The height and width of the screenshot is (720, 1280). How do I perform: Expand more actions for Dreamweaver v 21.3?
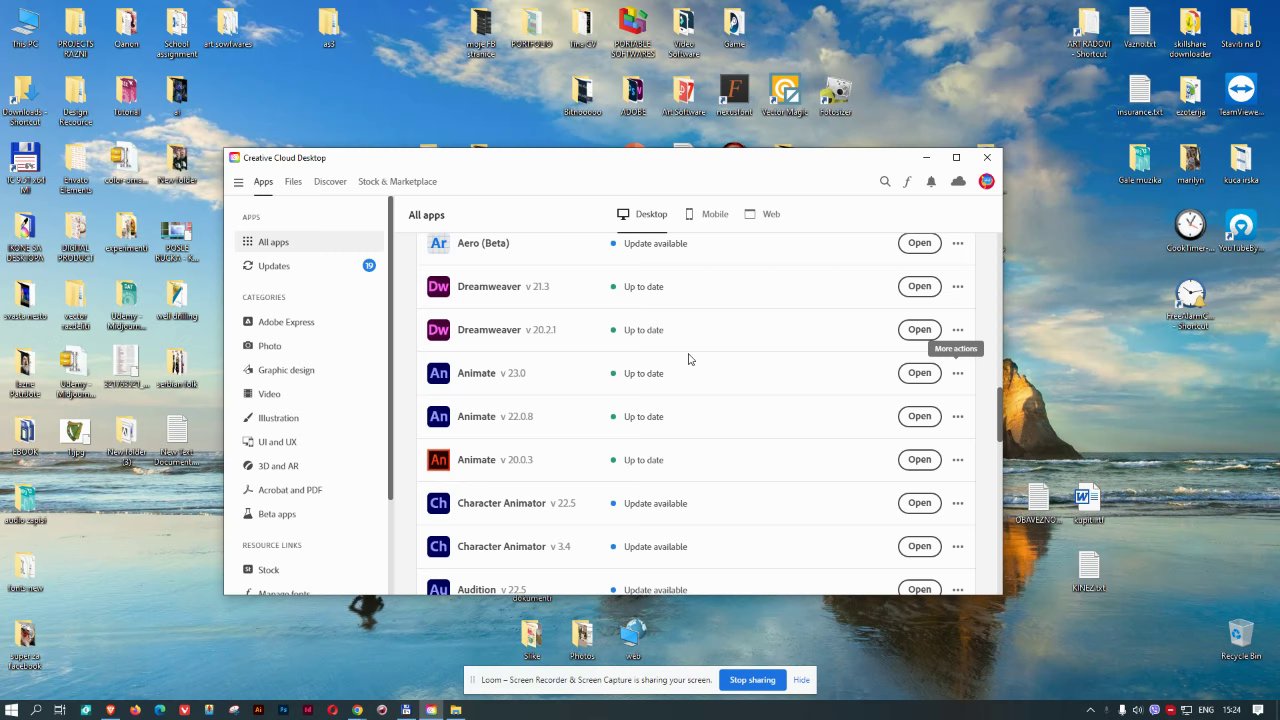coord(958,287)
